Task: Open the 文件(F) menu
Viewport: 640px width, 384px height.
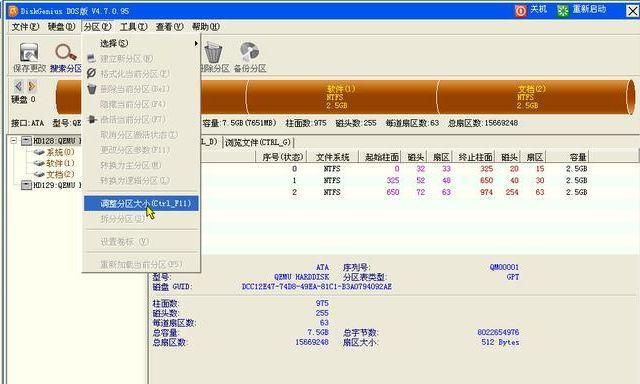Action: click(x=25, y=27)
